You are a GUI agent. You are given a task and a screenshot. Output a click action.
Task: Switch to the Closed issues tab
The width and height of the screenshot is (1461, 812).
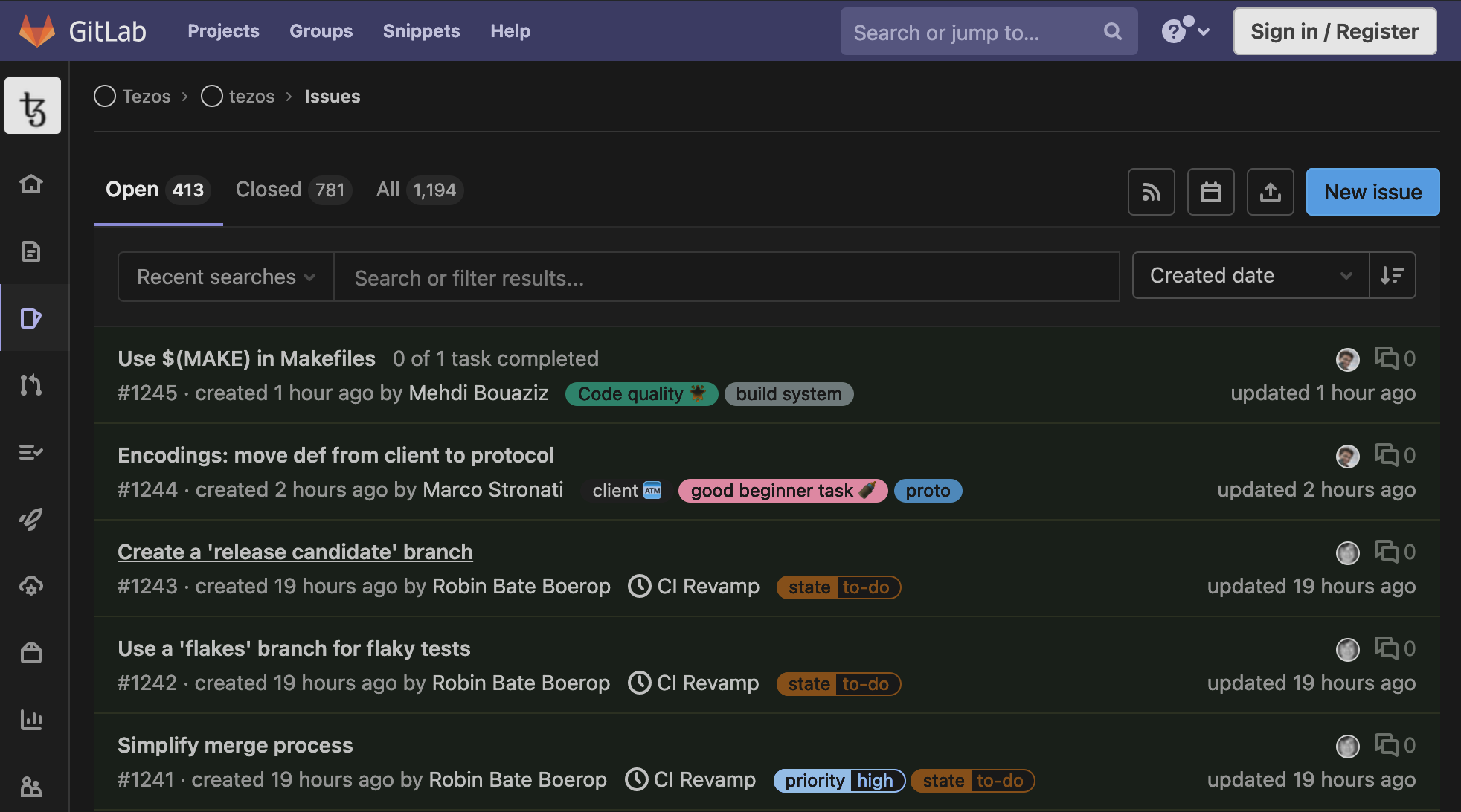click(x=292, y=190)
